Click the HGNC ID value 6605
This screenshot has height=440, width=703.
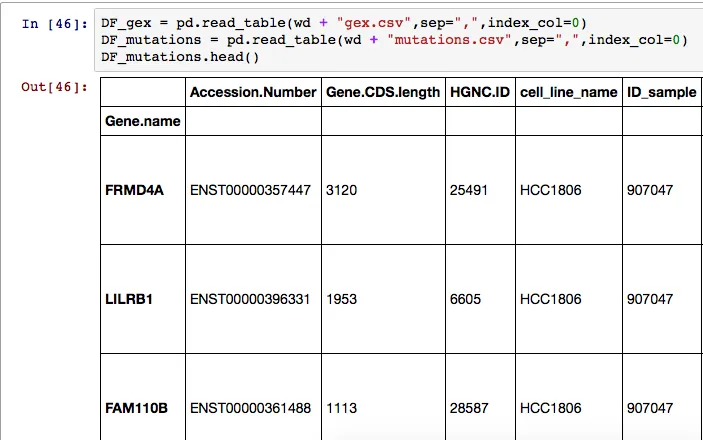tap(466, 299)
